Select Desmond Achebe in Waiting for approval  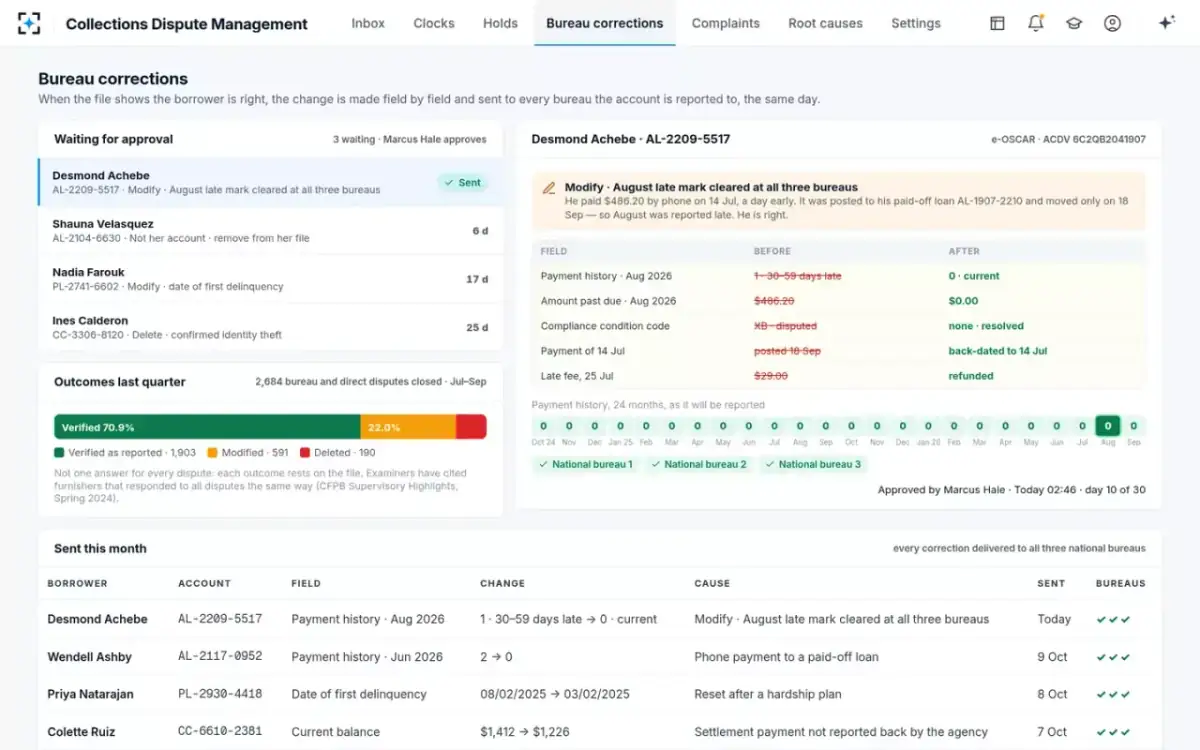[x=270, y=182]
